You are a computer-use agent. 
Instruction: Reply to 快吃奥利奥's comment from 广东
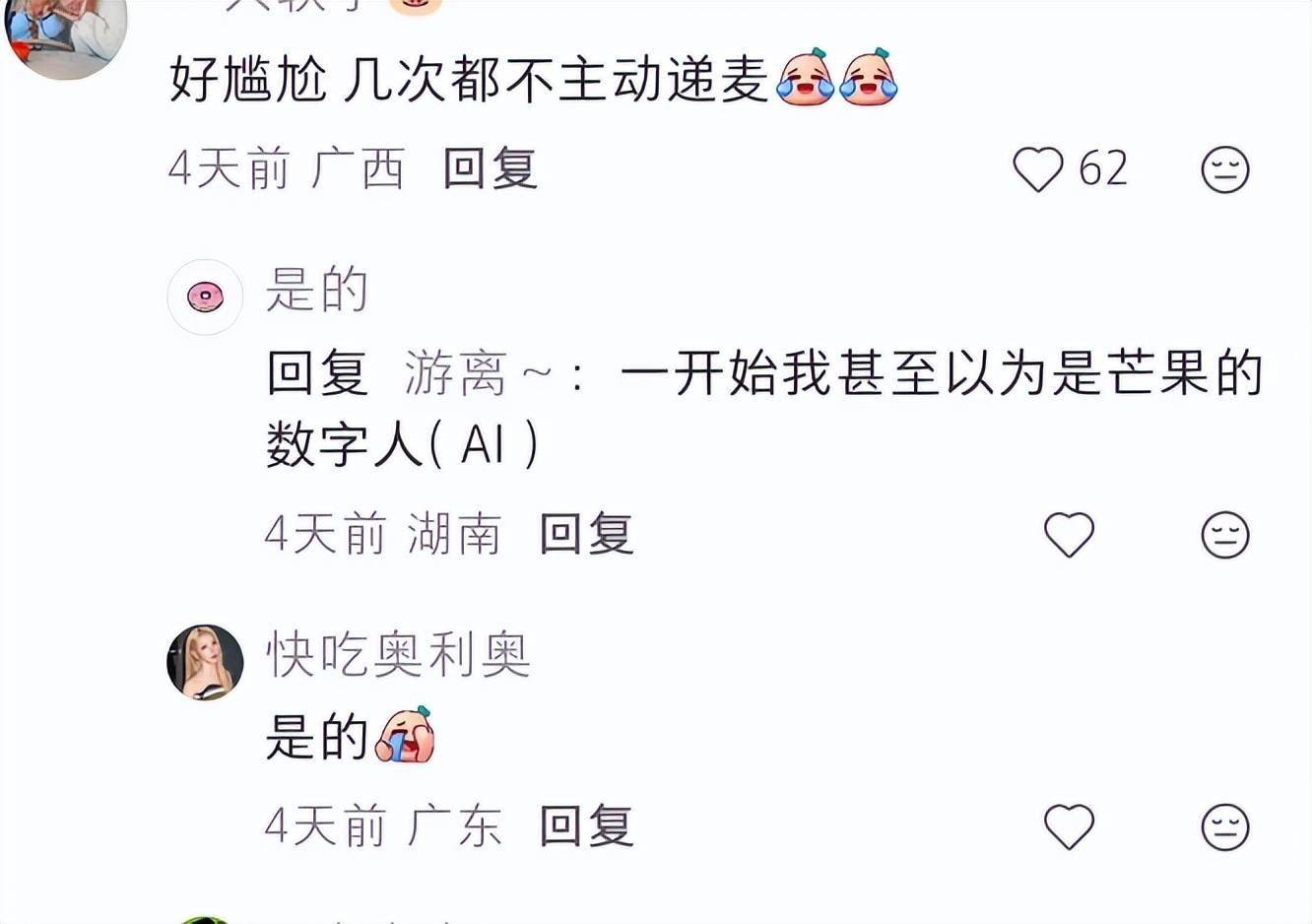pyautogui.click(x=586, y=825)
